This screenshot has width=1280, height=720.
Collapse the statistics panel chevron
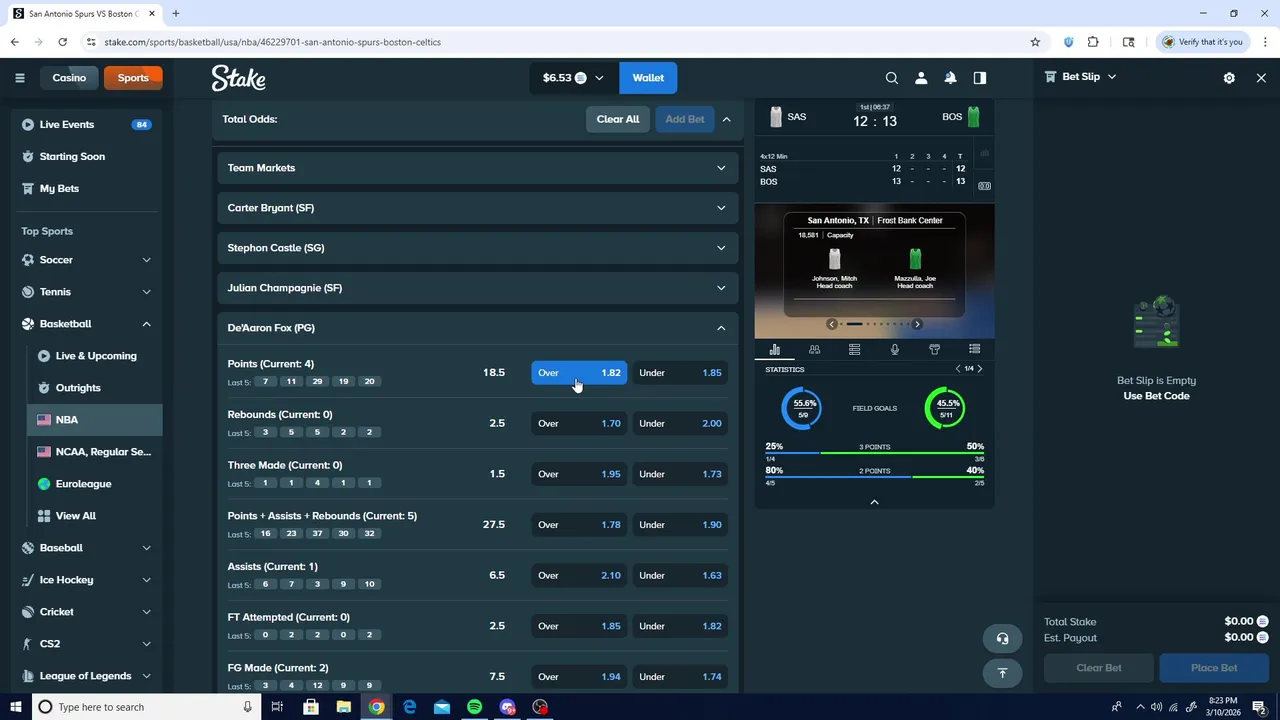(874, 502)
